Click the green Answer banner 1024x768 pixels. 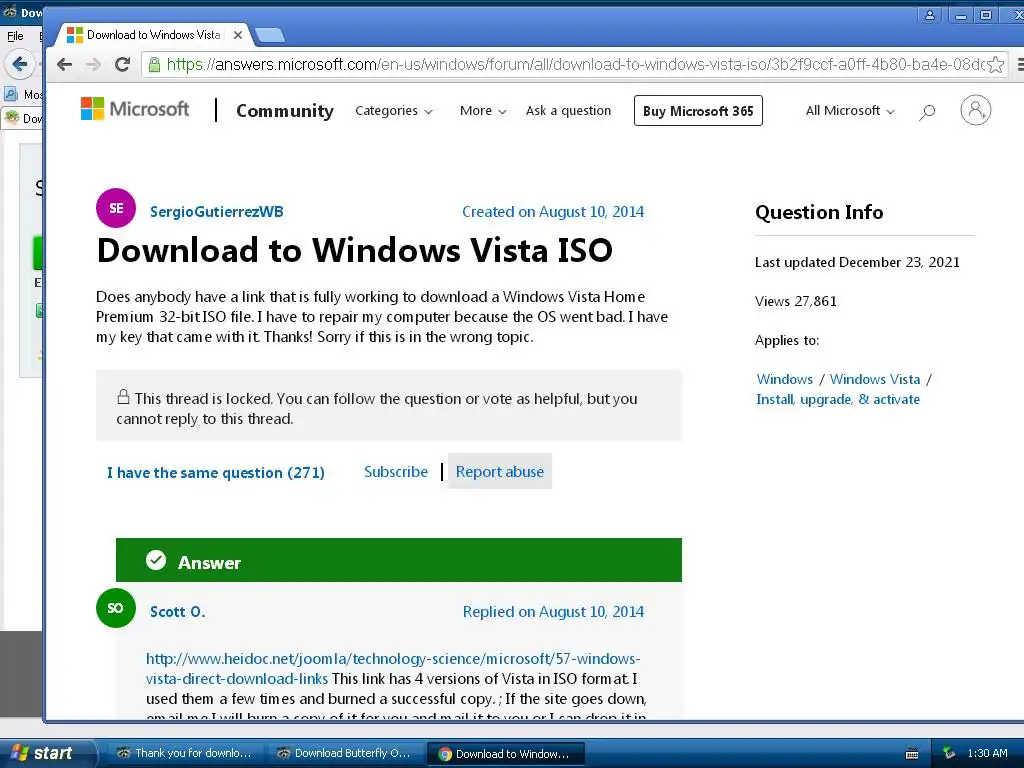click(398, 560)
